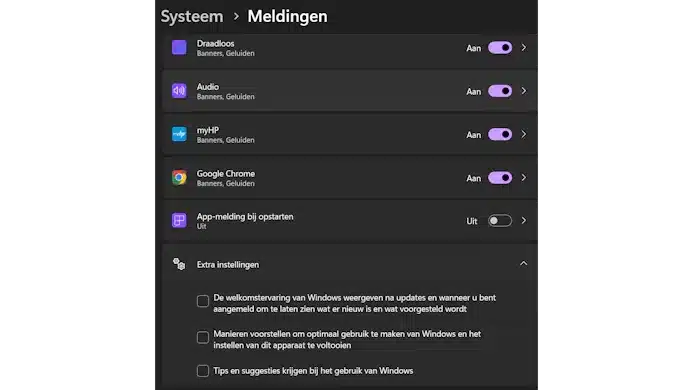This screenshot has height=390, width=693.
Task: Check Tips en suggesties krijgen checkbox
Action: coord(203,371)
